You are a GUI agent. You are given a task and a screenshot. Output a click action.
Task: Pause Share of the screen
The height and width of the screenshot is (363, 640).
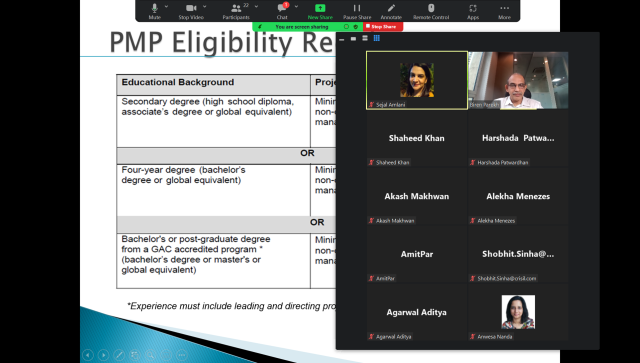tap(357, 11)
